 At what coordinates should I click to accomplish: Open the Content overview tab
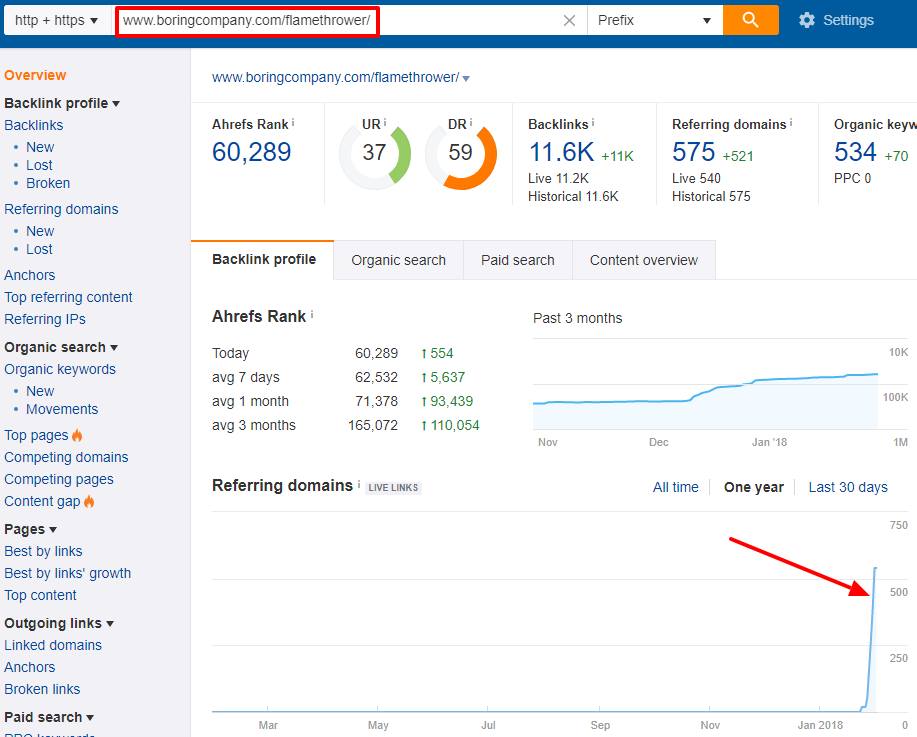(643, 260)
